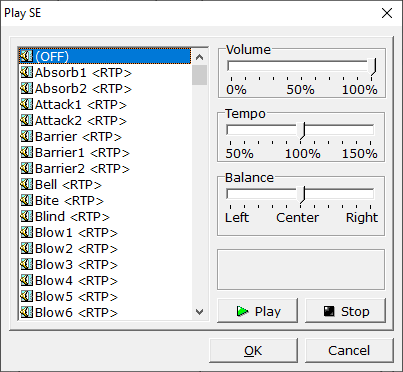Screen dimensions: 403x372
Task: Click the list scrollbar down arrow
Action: (x=200, y=312)
